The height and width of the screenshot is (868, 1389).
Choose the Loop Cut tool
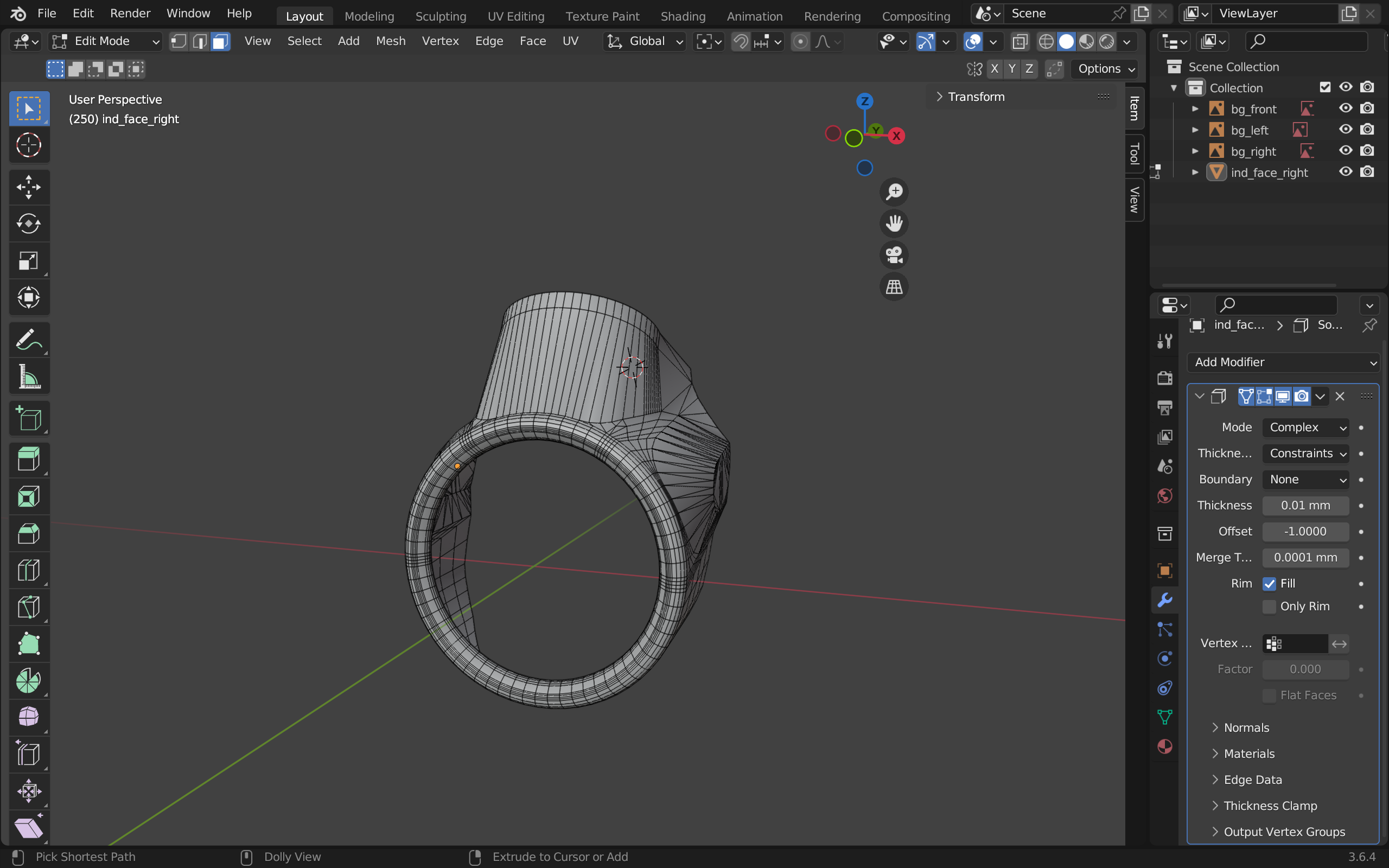[x=29, y=570]
